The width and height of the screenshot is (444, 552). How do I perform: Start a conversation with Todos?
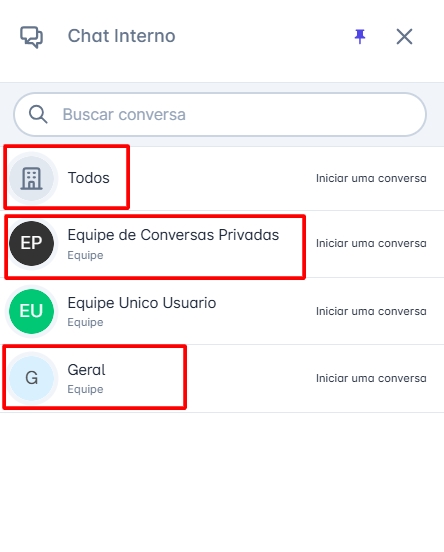pos(371,178)
